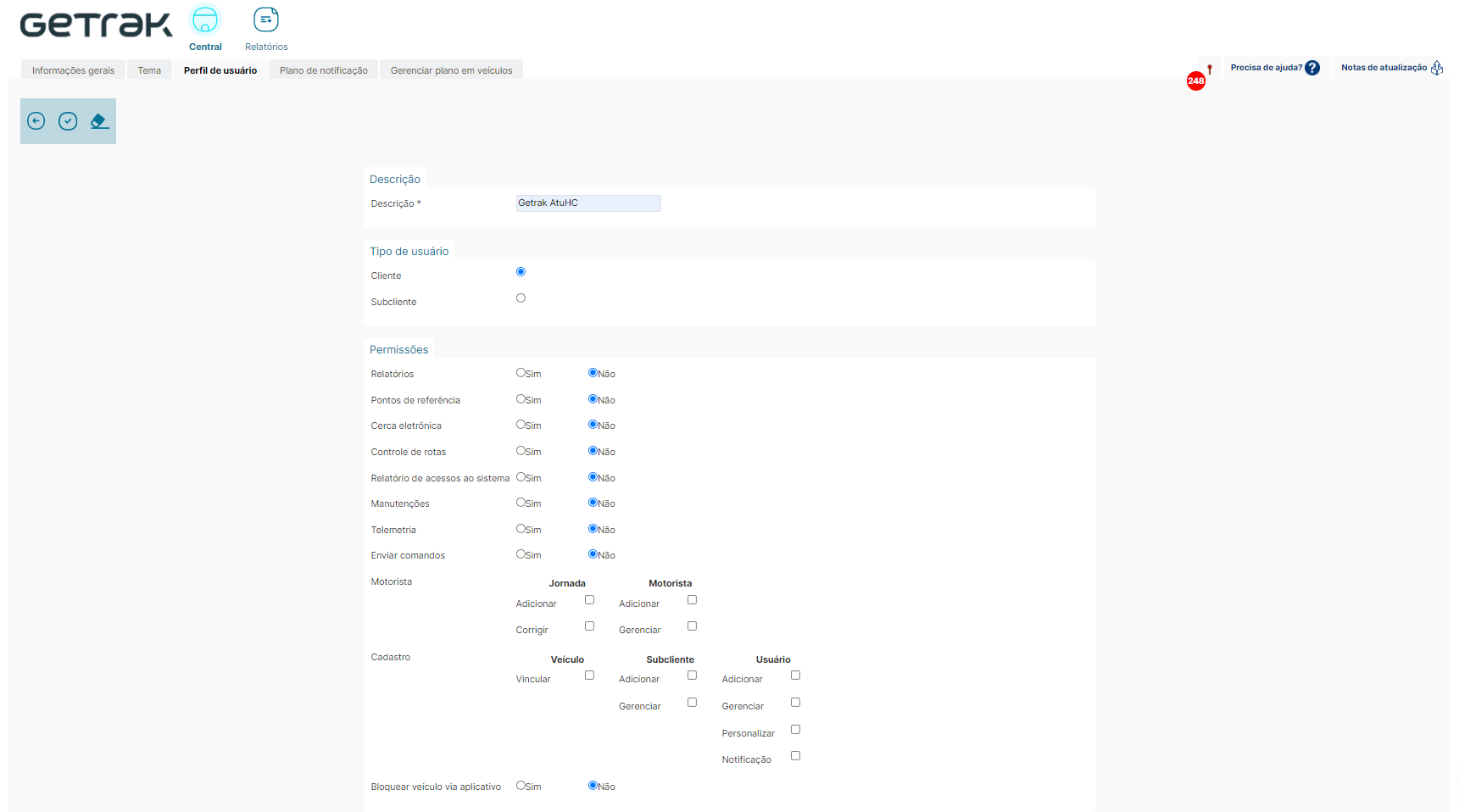Check Usuário Gerenciar checkbox
The image size is (1459, 812).
(x=795, y=703)
